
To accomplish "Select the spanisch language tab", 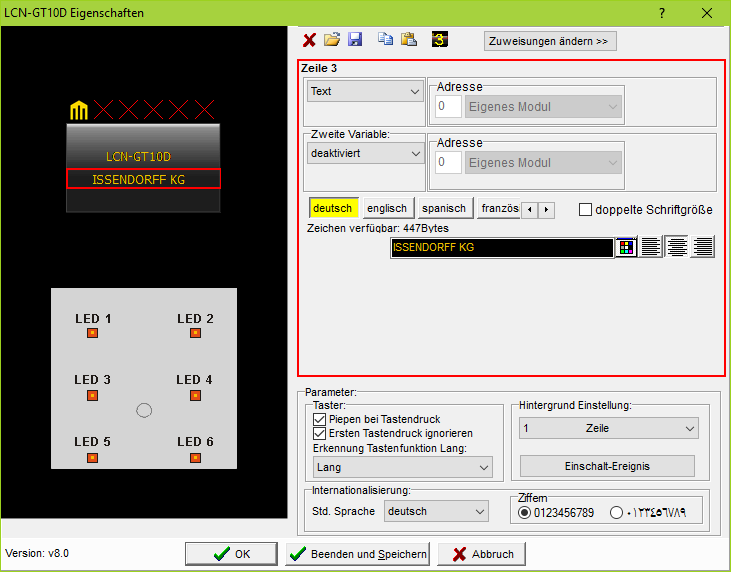I will (444, 208).
